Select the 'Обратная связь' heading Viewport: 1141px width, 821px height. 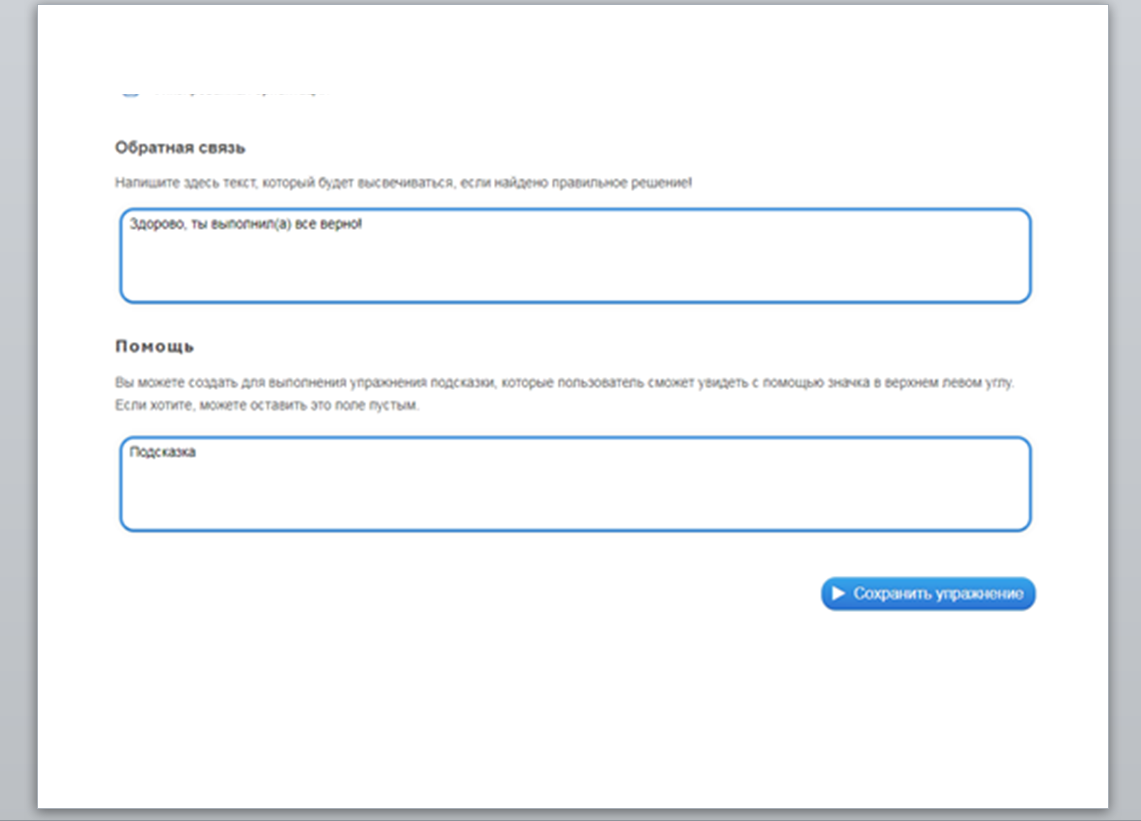(180, 148)
